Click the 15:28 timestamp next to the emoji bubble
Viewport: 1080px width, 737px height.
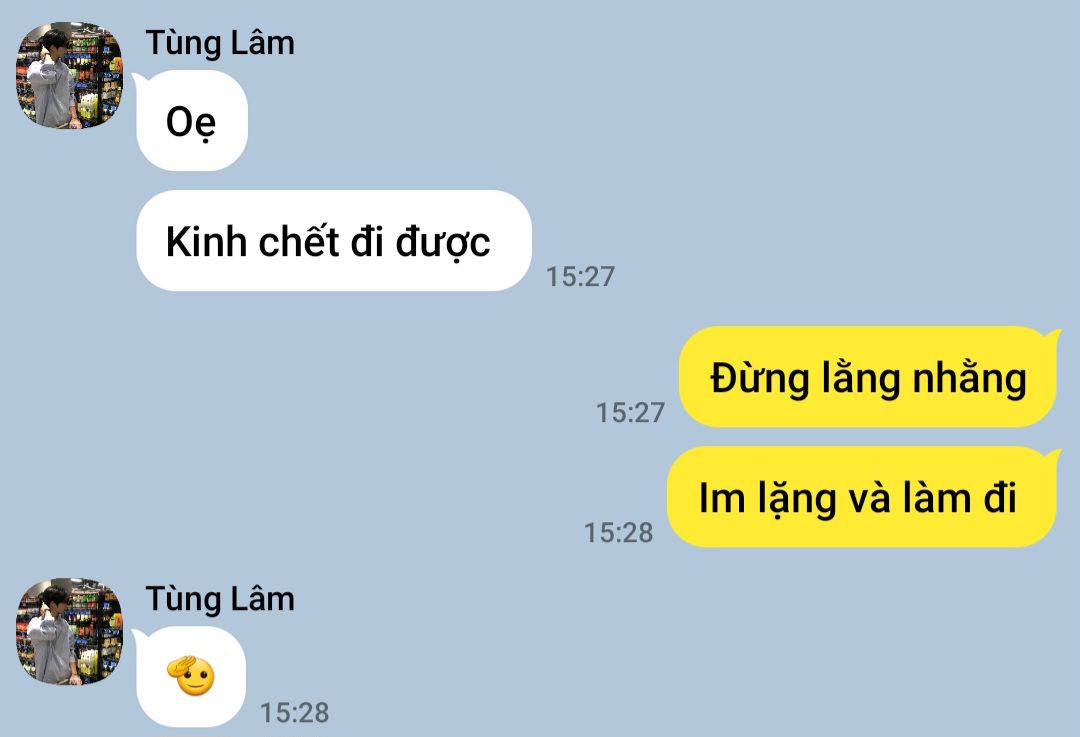pyautogui.click(x=294, y=713)
